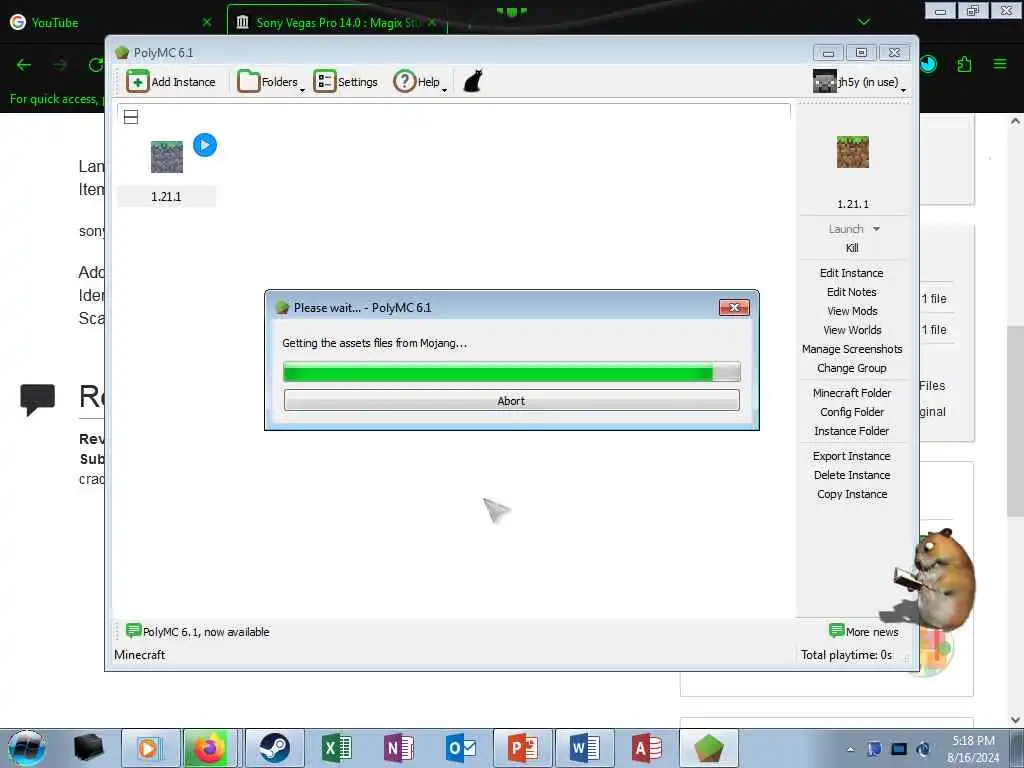This screenshot has width=1024, height=768.
Task: Open Word from the taskbar
Action: click(585, 748)
